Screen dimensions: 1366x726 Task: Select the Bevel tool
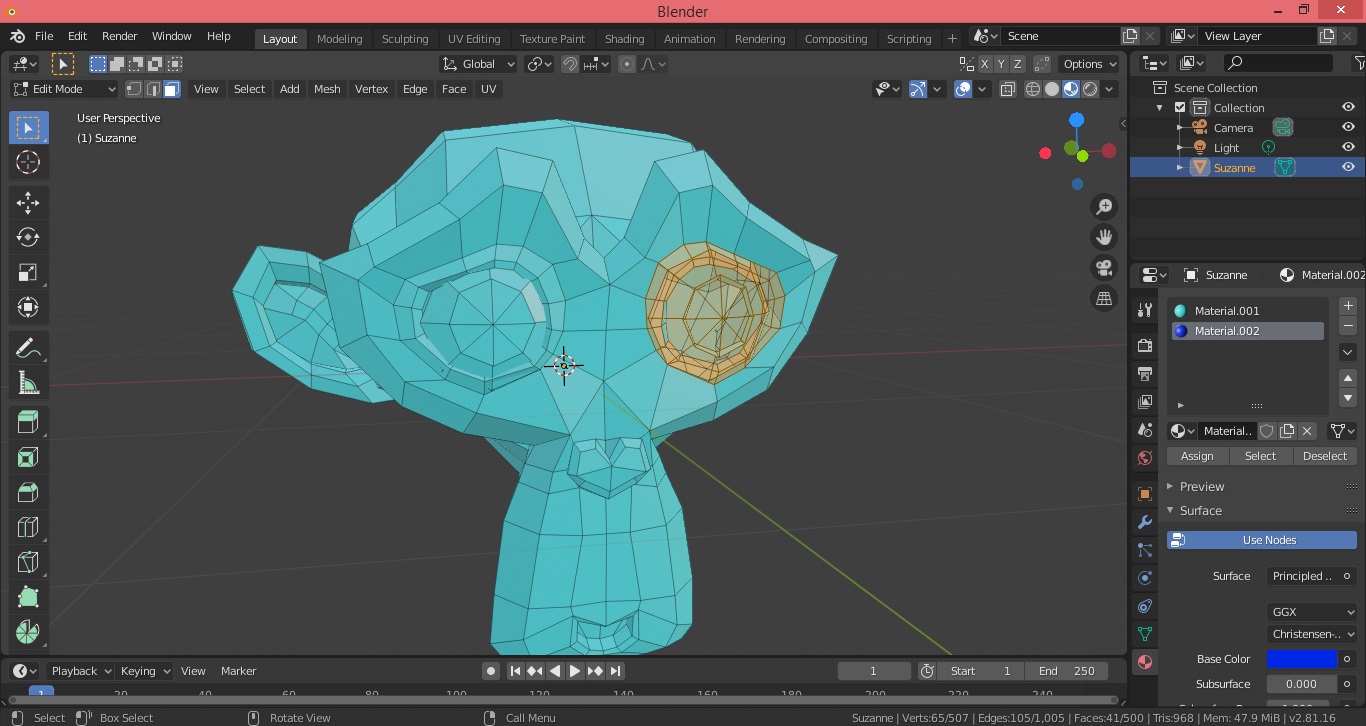coord(28,492)
